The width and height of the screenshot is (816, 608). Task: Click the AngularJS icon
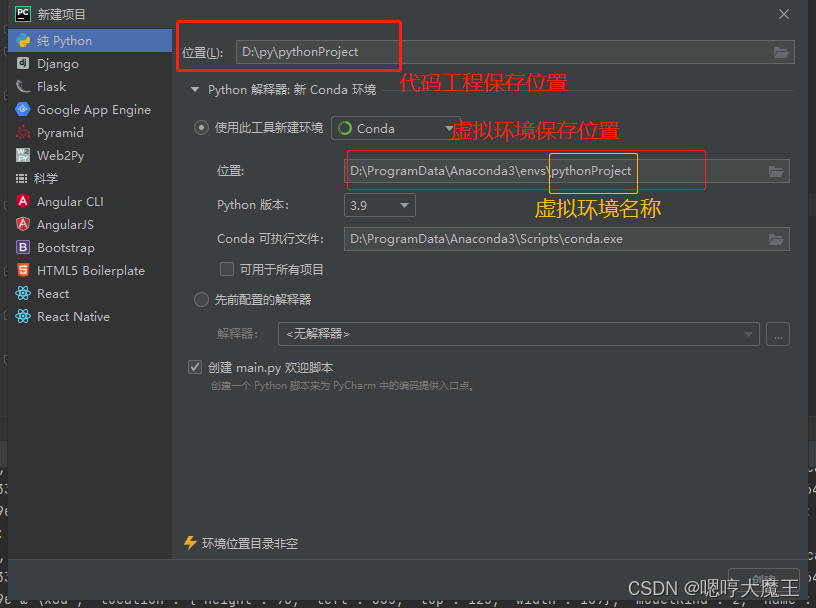coord(23,224)
